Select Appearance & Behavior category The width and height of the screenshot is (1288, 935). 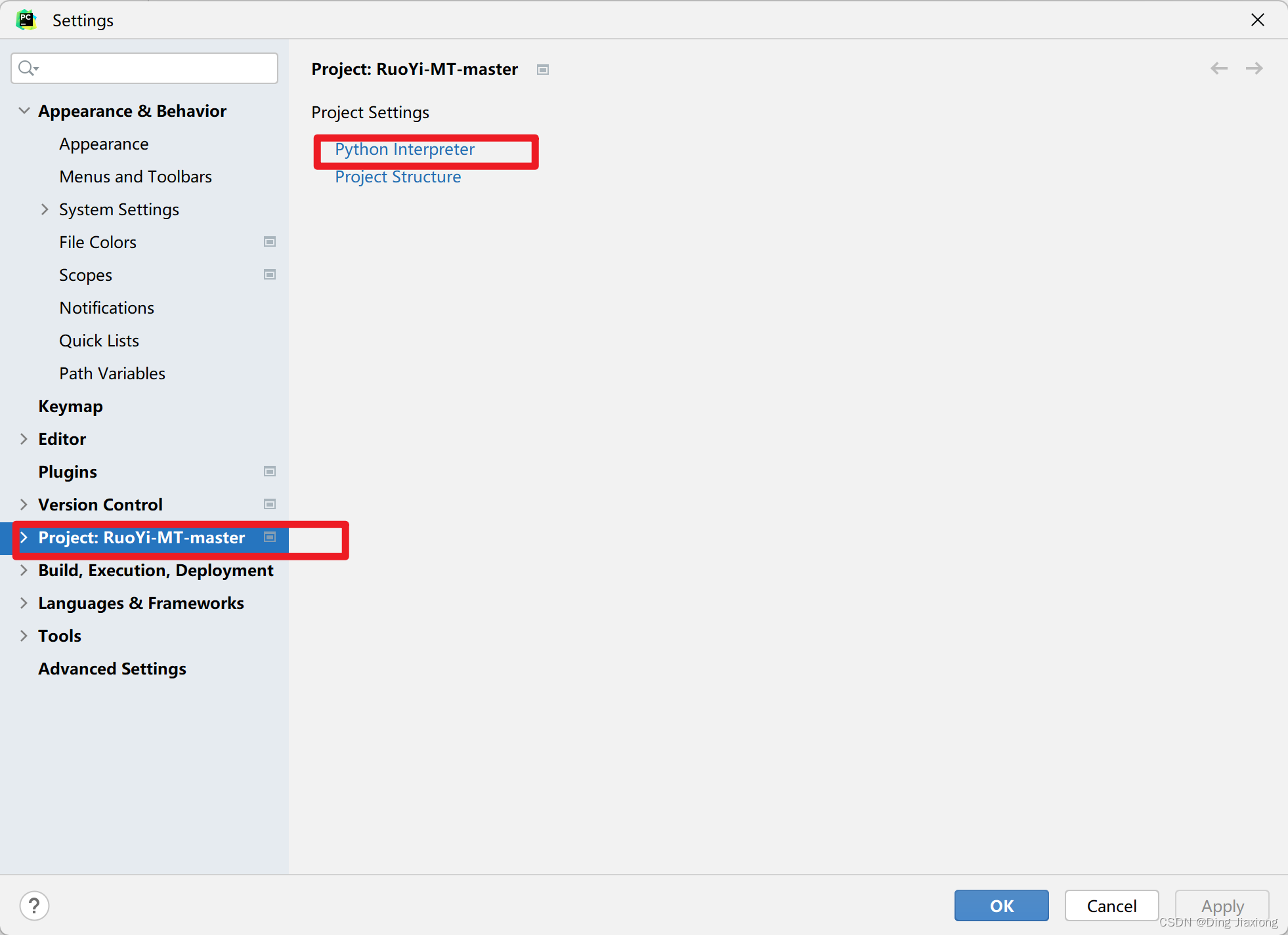[132, 111]
